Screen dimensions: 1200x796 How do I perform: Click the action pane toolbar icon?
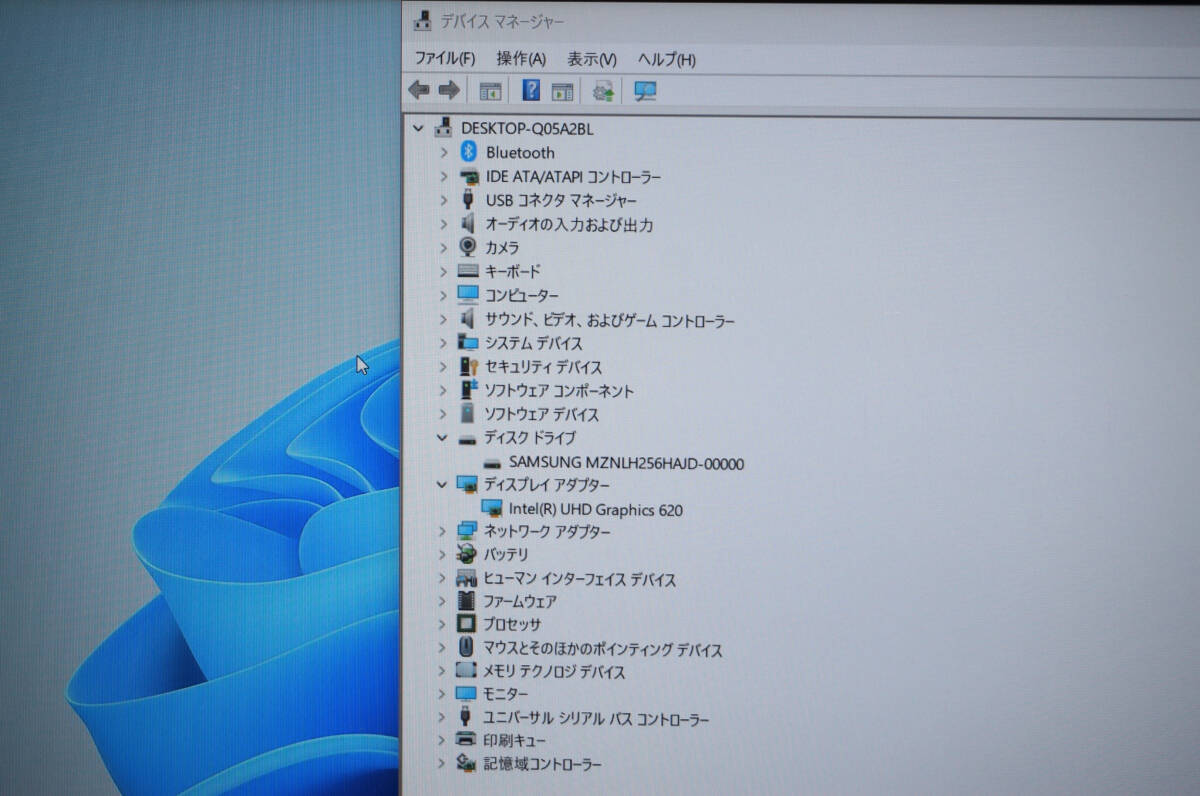pyautogui.click(x=562, y=91)
